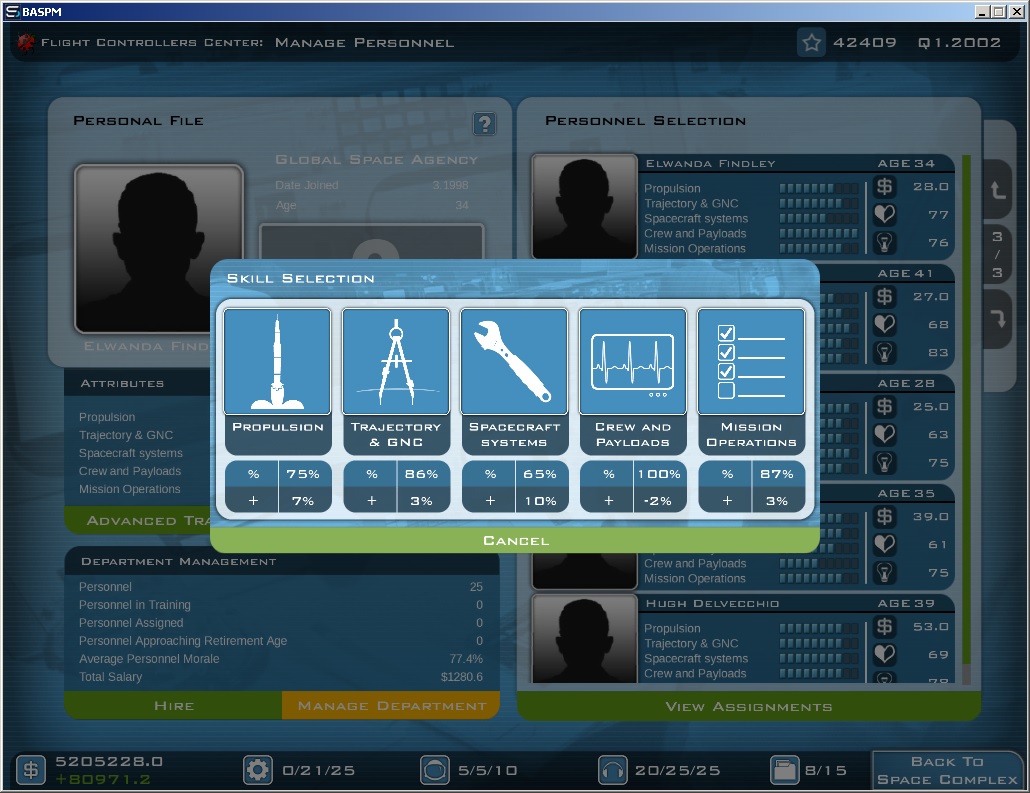Viewport: 1030px width, 793px height.
Task: Select Elwanda Findley's portrait thumbnail in list
Action: pos(584,206)
